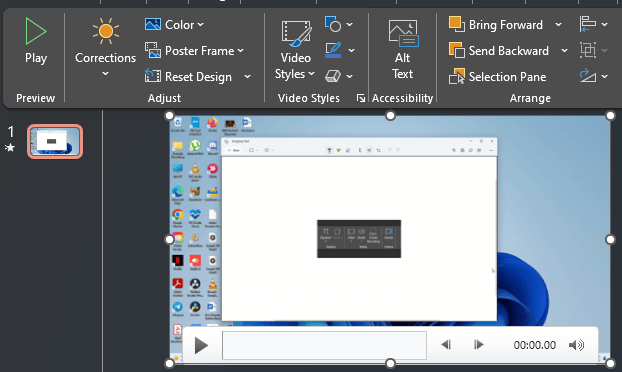The height and width of the screenshot is (372, 622).
Task: Expand the Reset Design arrow options
Action: click(248, 77)
